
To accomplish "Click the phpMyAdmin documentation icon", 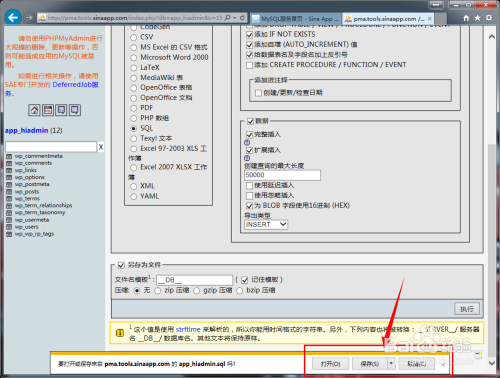I will [x=61, y=110].
